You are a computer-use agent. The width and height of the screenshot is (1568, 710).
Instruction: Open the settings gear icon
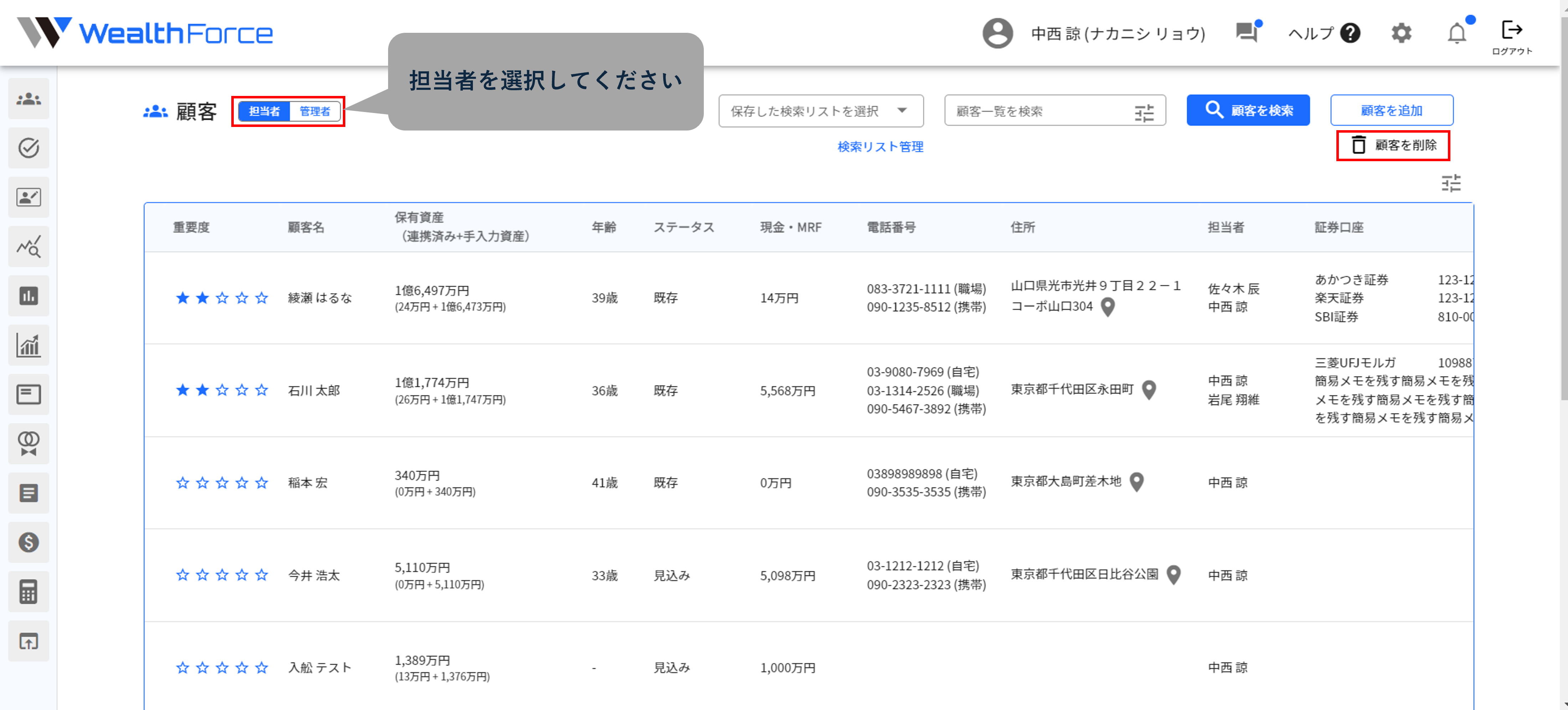coord(1401,33)
